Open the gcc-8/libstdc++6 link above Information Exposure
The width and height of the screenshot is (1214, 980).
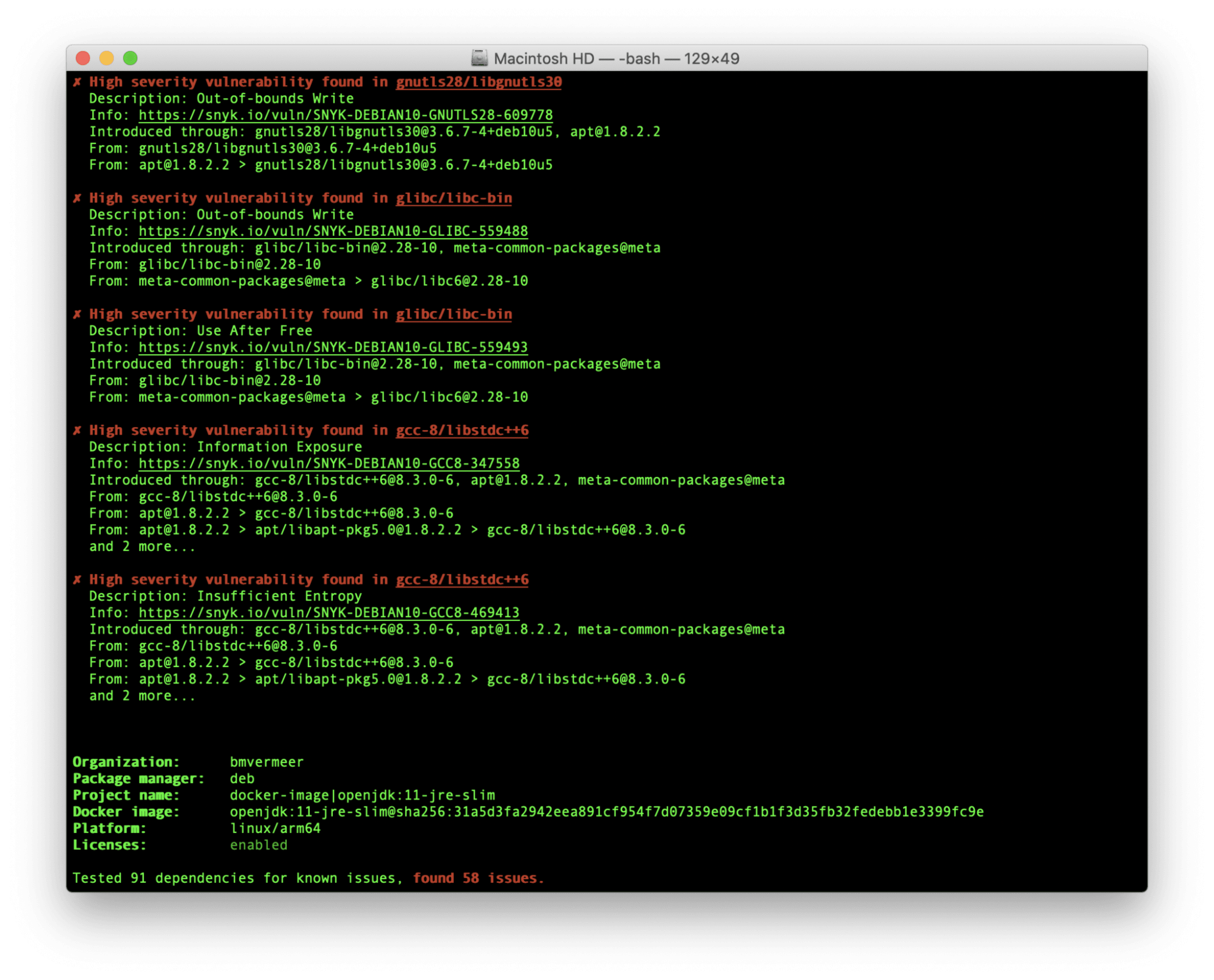tap(462, 431)
